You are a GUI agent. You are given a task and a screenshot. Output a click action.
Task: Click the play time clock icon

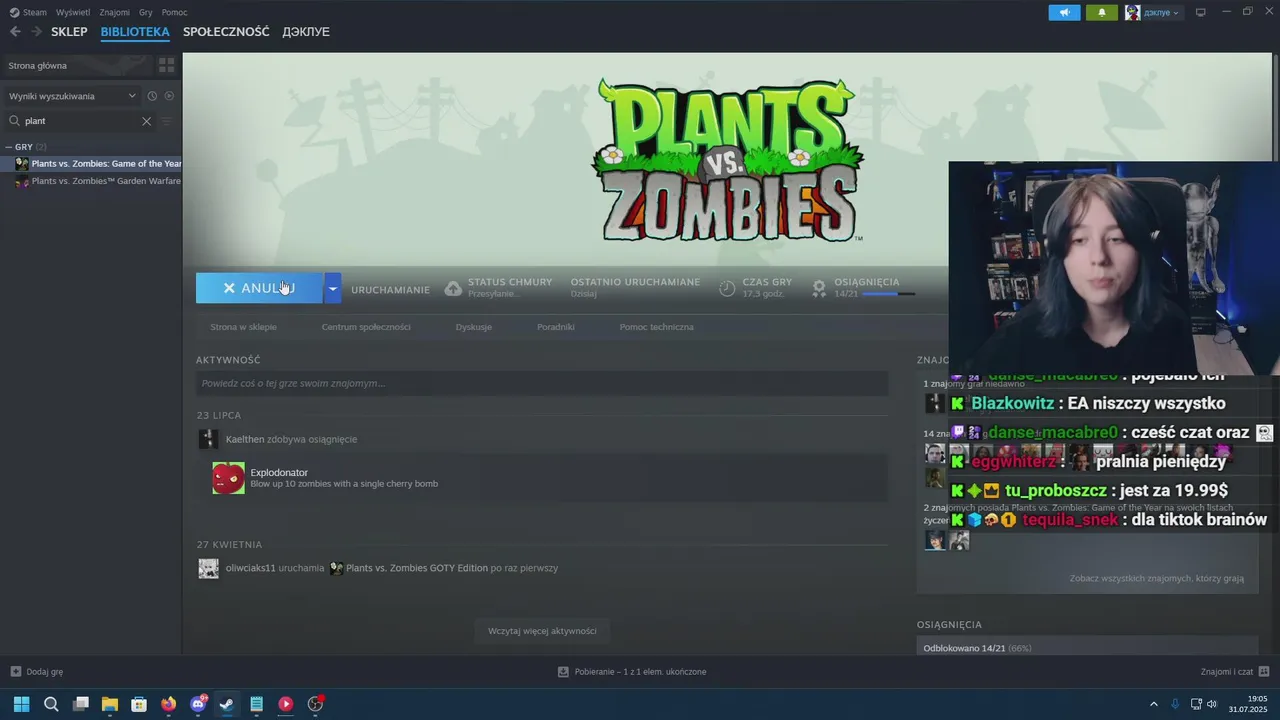[727, 288]
